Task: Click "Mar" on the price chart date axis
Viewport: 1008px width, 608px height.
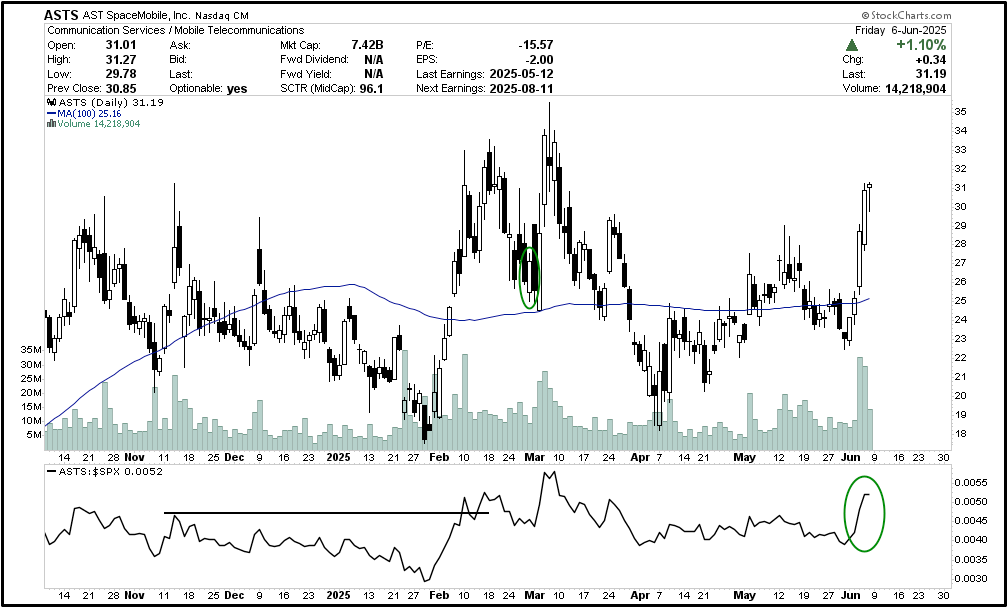Action: pyautogui.click(x=535, y=458)
